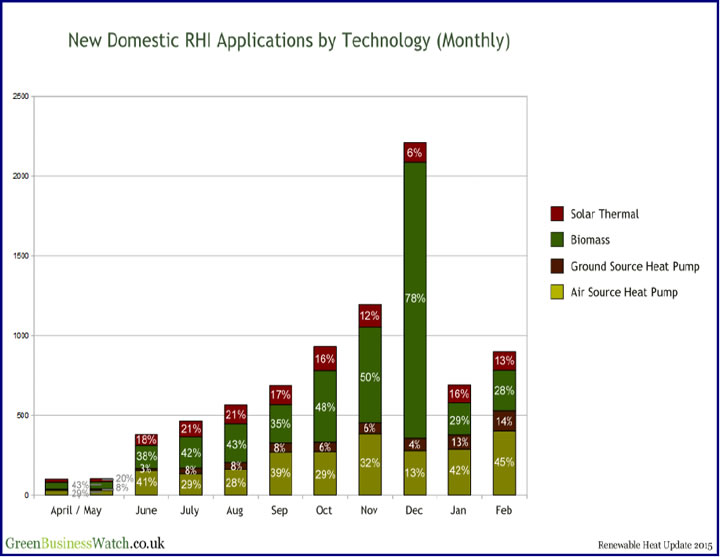This screenshot has width=720, height=557.
Task: Click the 45% Air Source segment in Feb
Action: (x=504, y=462)
